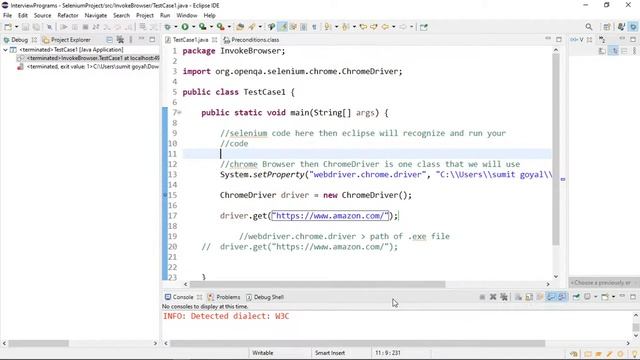
Task: Select the terminated, exit value: 1 tree row
Action: (x=89, y=67)
